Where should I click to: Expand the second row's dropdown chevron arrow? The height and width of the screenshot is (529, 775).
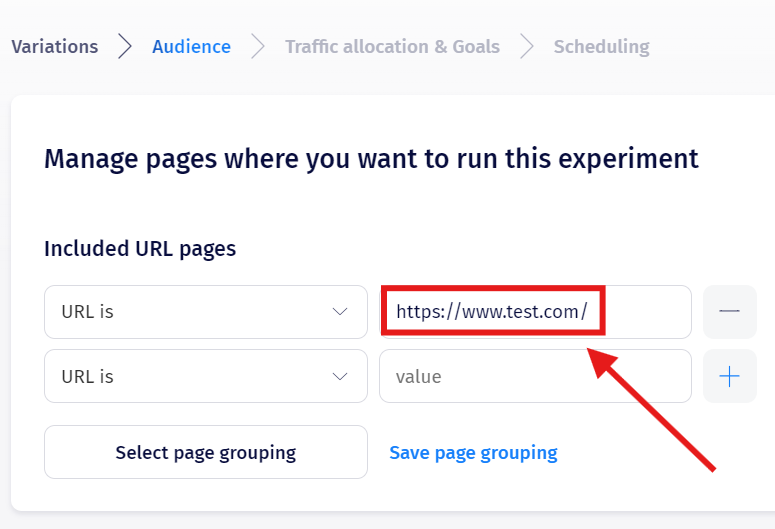(x=340, y=377)
